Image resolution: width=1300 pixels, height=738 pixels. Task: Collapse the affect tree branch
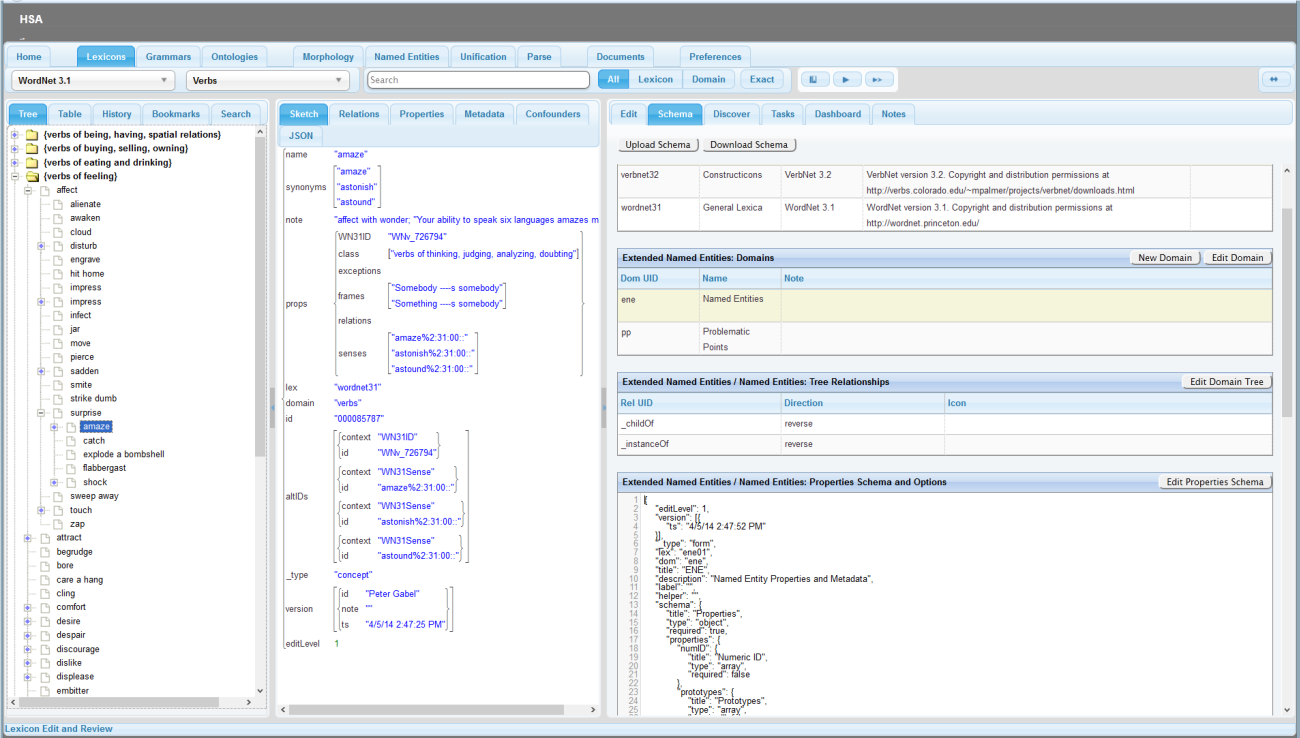(x=28, y=189)
